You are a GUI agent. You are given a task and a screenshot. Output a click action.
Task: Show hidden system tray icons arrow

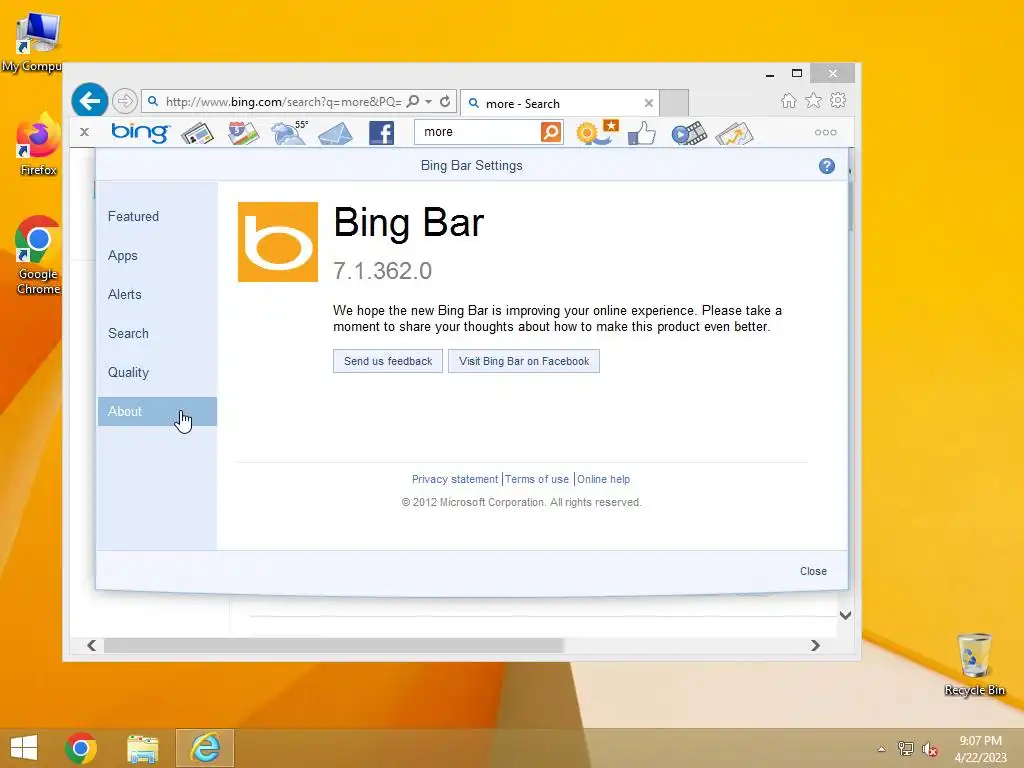pos(881,749)
